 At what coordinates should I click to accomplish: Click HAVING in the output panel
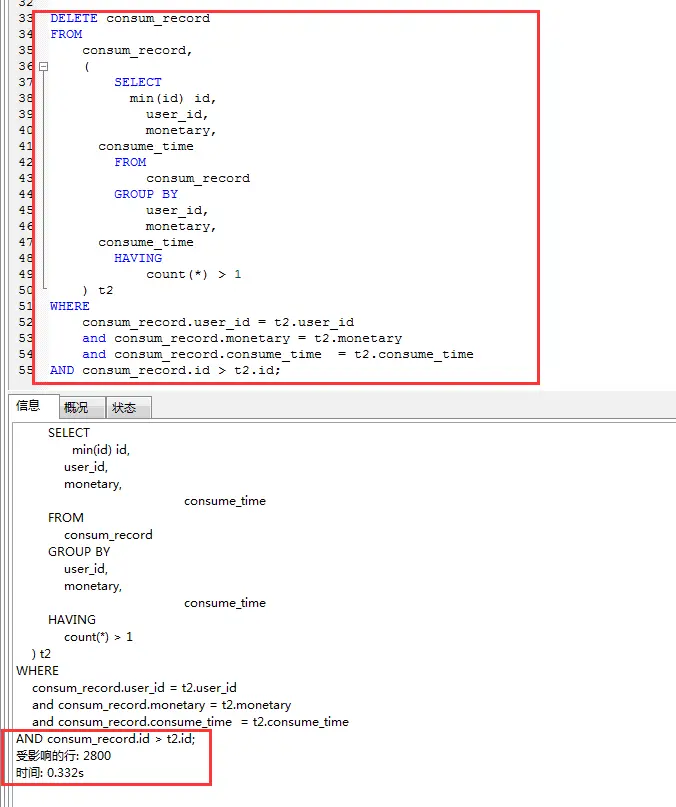(72, 620)
